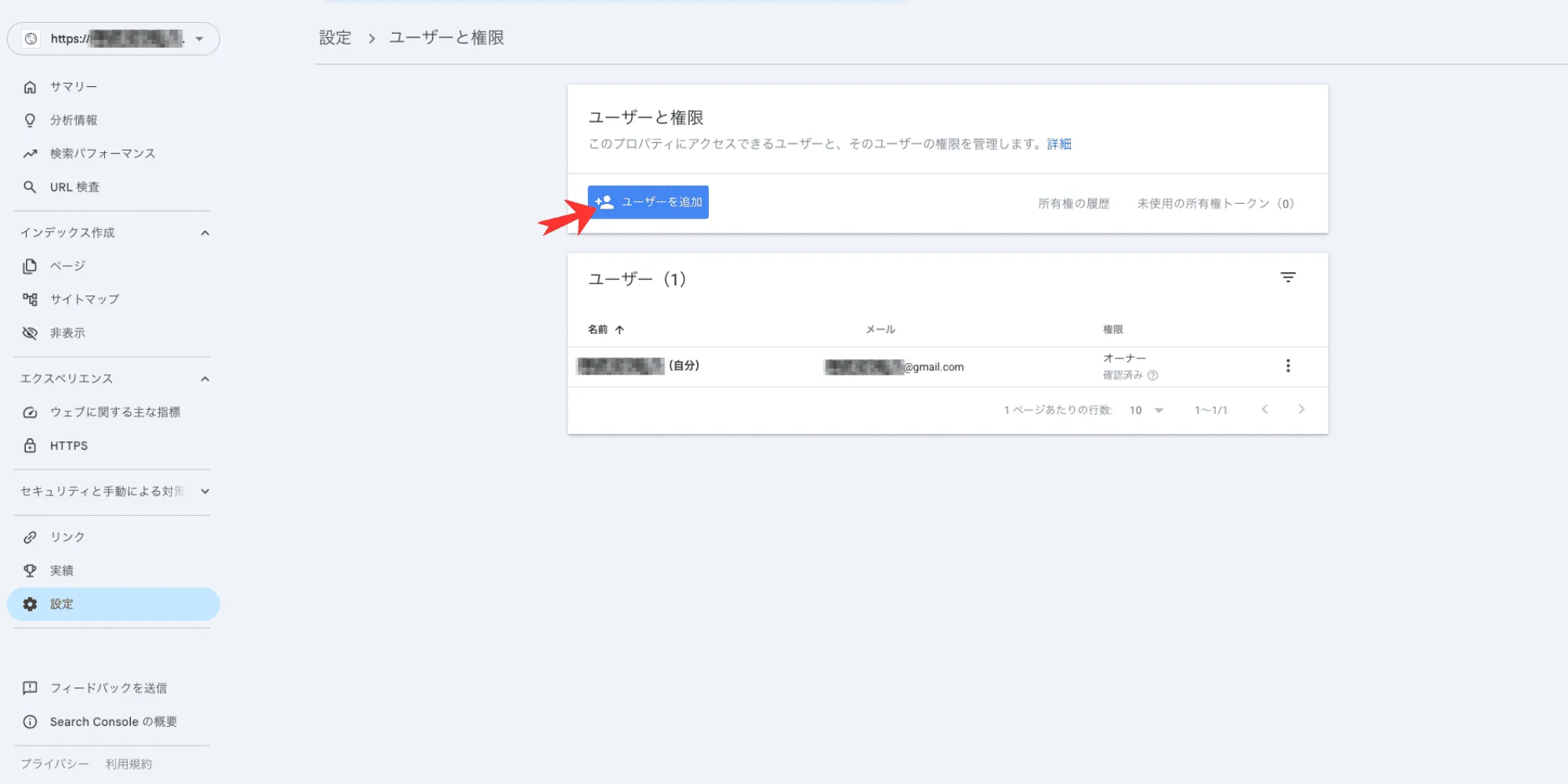Click the フィードバックを送信 feedback icon
The height and width of the screenshot is (784, 1568).
coord(30,688)
